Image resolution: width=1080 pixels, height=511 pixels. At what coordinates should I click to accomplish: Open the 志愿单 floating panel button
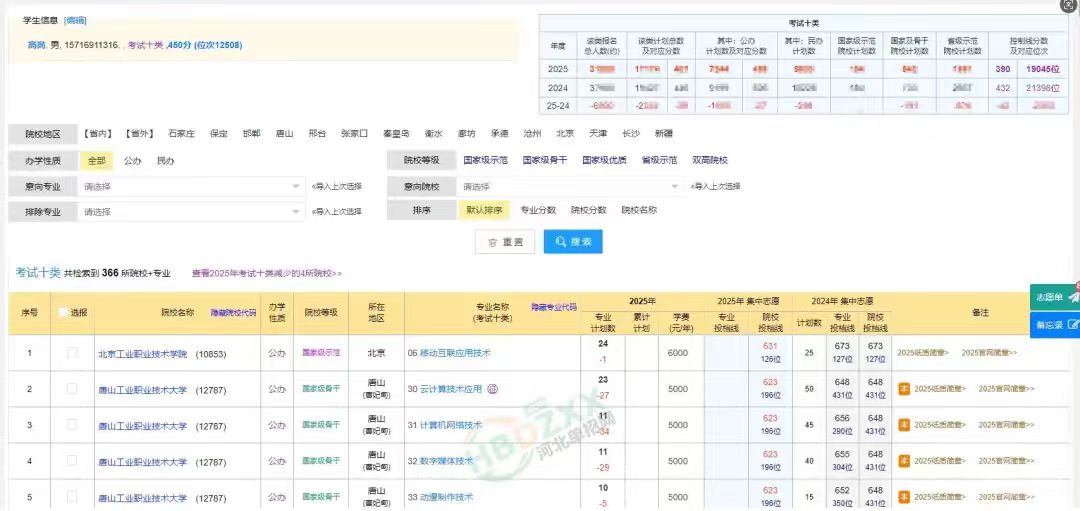tap(1055, 297)
